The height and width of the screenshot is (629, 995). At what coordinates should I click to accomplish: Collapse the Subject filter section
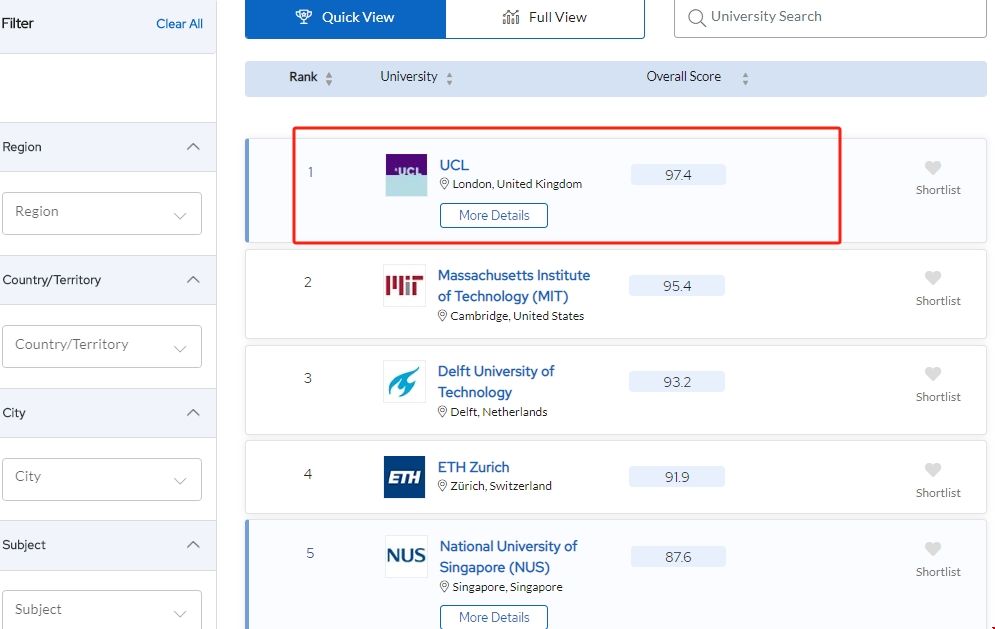pos(194,545)
